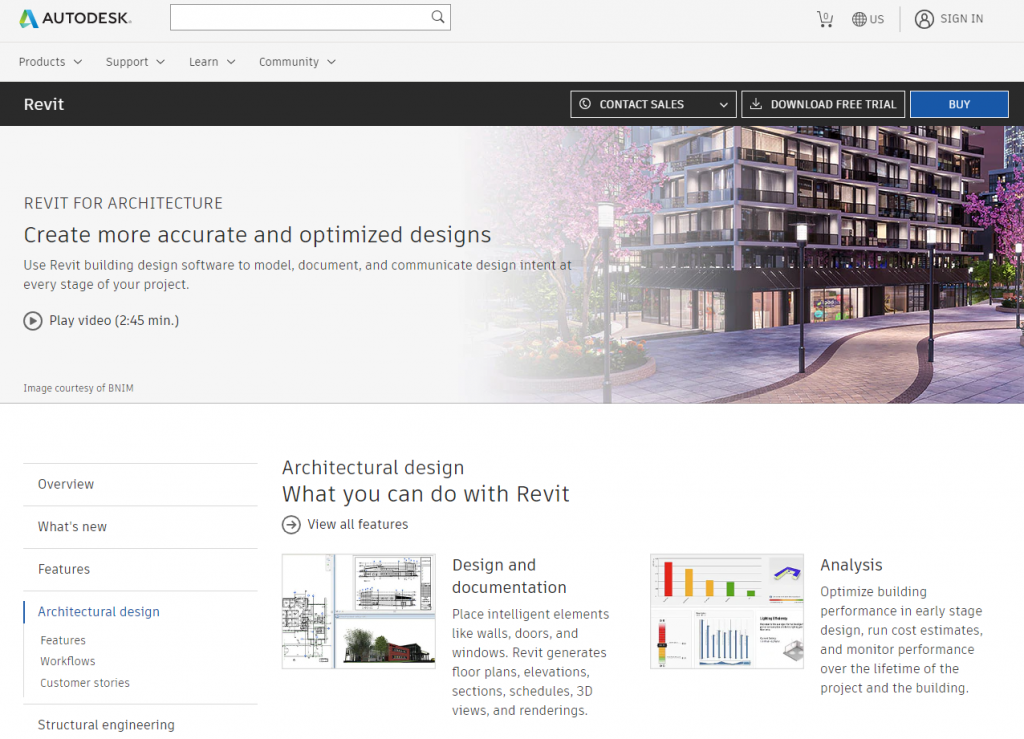Click the circled arrow next to View all features

point(291,524)
